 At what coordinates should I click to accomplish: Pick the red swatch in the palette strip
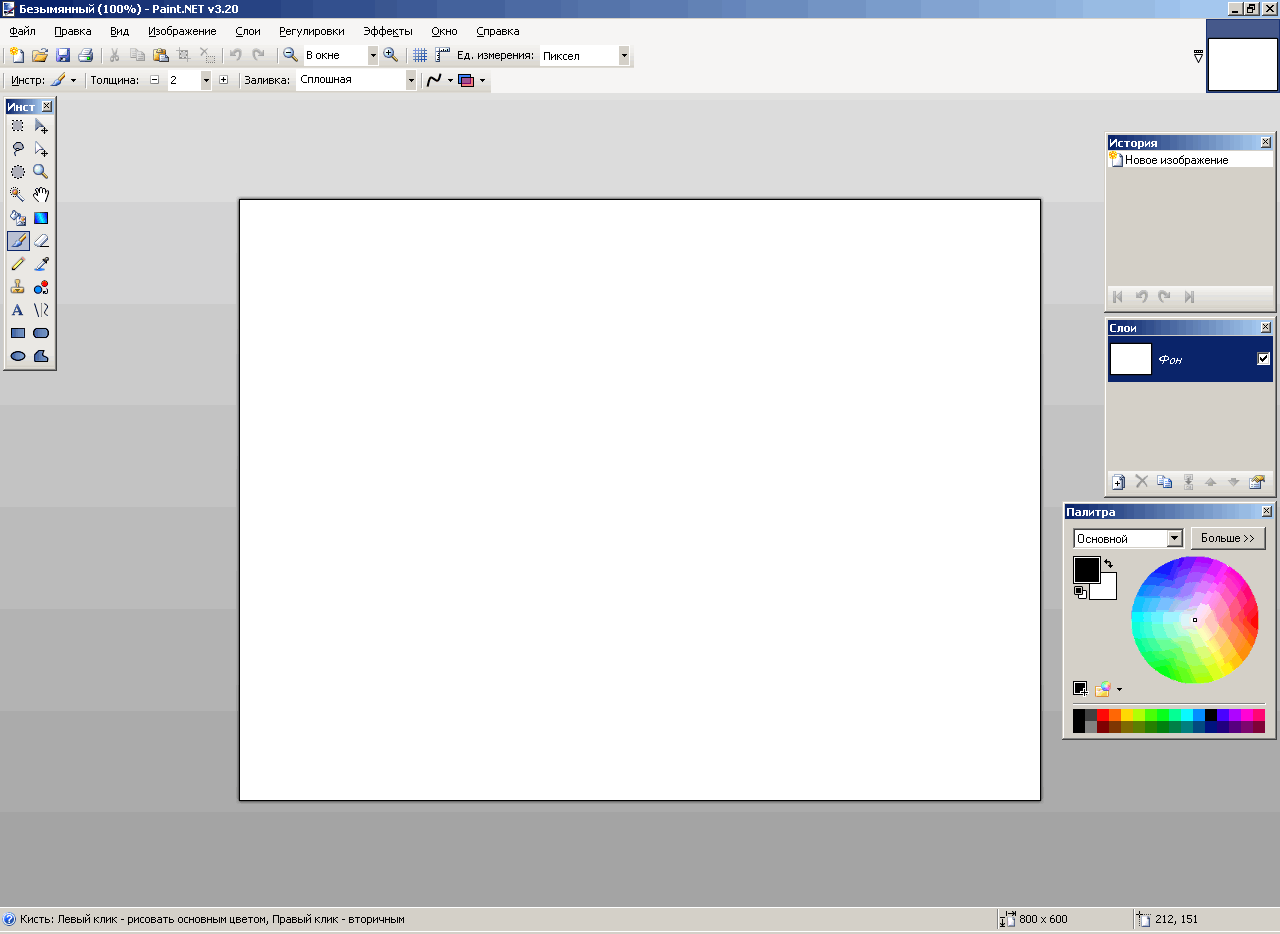click(x=1103, y=715)
